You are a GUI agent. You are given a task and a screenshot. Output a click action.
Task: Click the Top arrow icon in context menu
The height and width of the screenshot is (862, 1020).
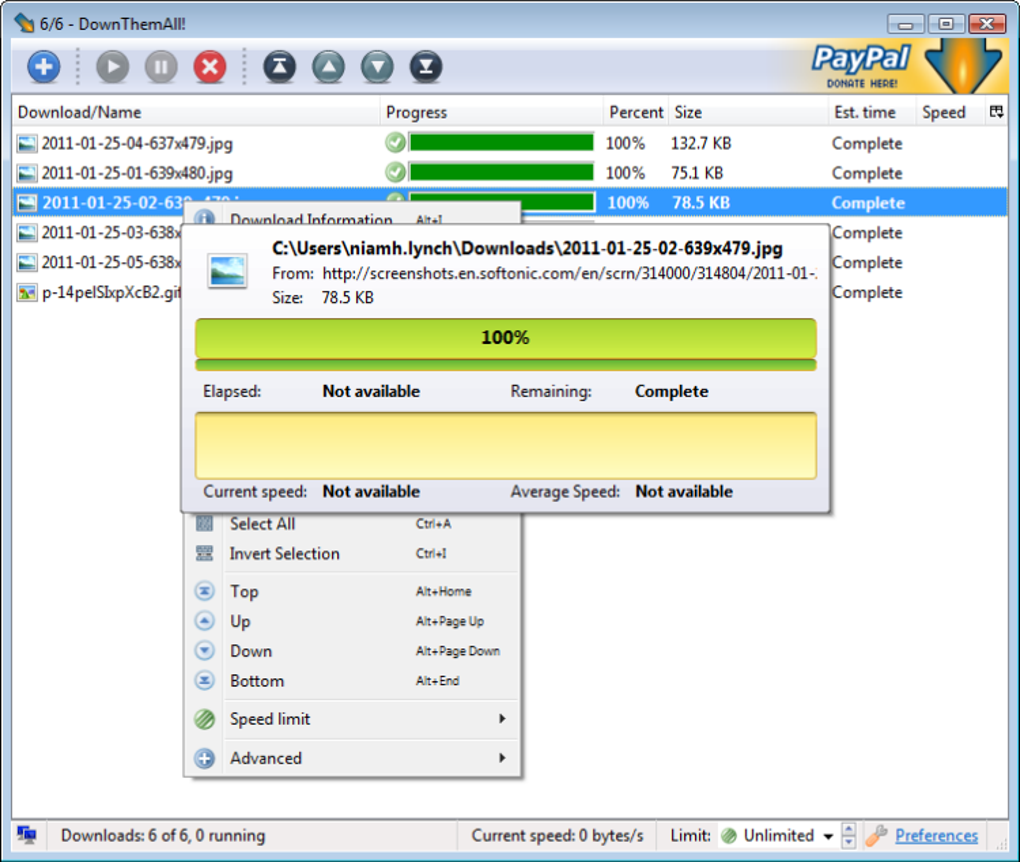tap(204, 591)
